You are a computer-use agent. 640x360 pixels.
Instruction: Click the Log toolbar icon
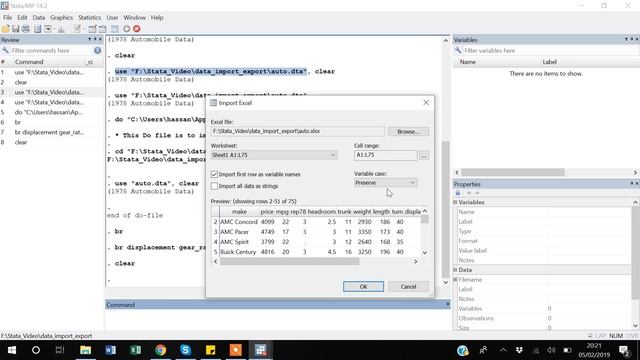pos(38,29)
